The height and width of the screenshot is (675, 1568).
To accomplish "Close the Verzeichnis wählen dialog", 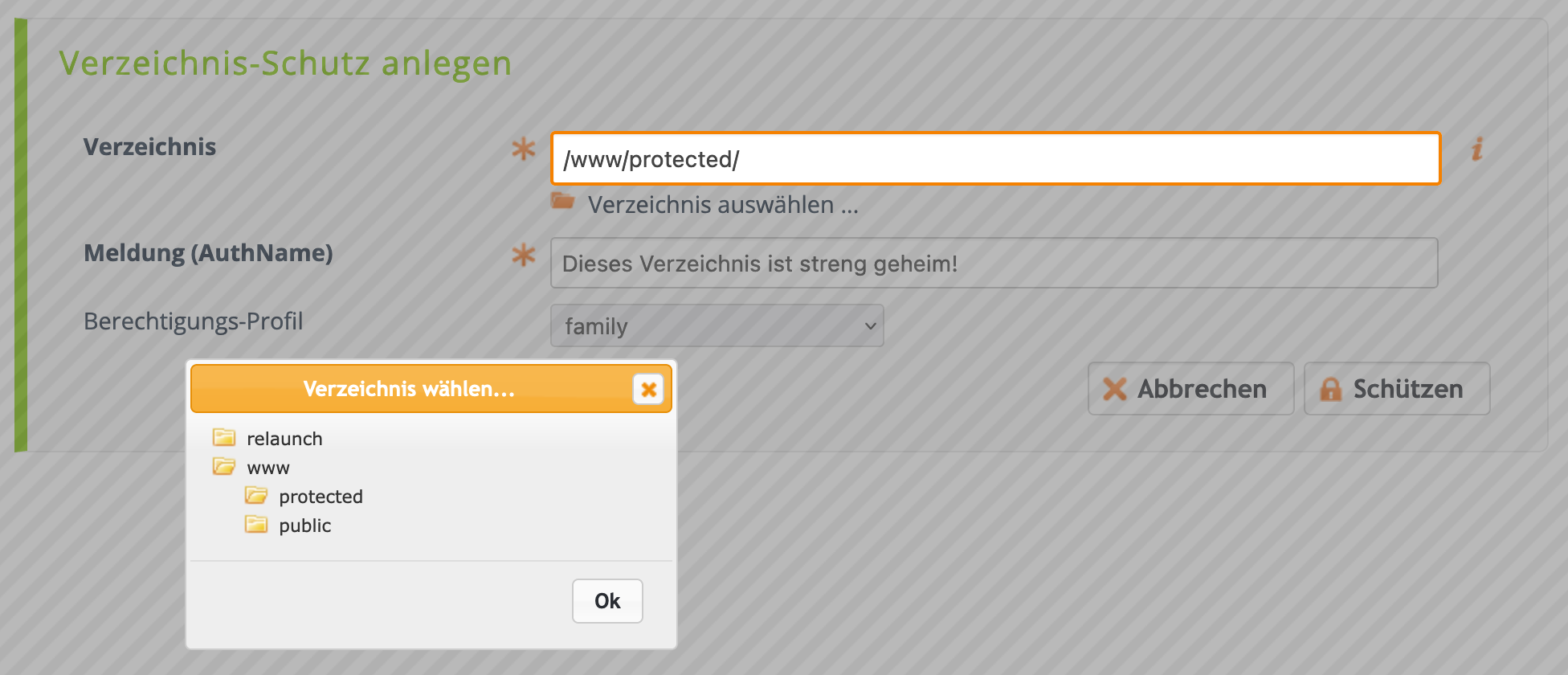I will [x=648, y=389].
